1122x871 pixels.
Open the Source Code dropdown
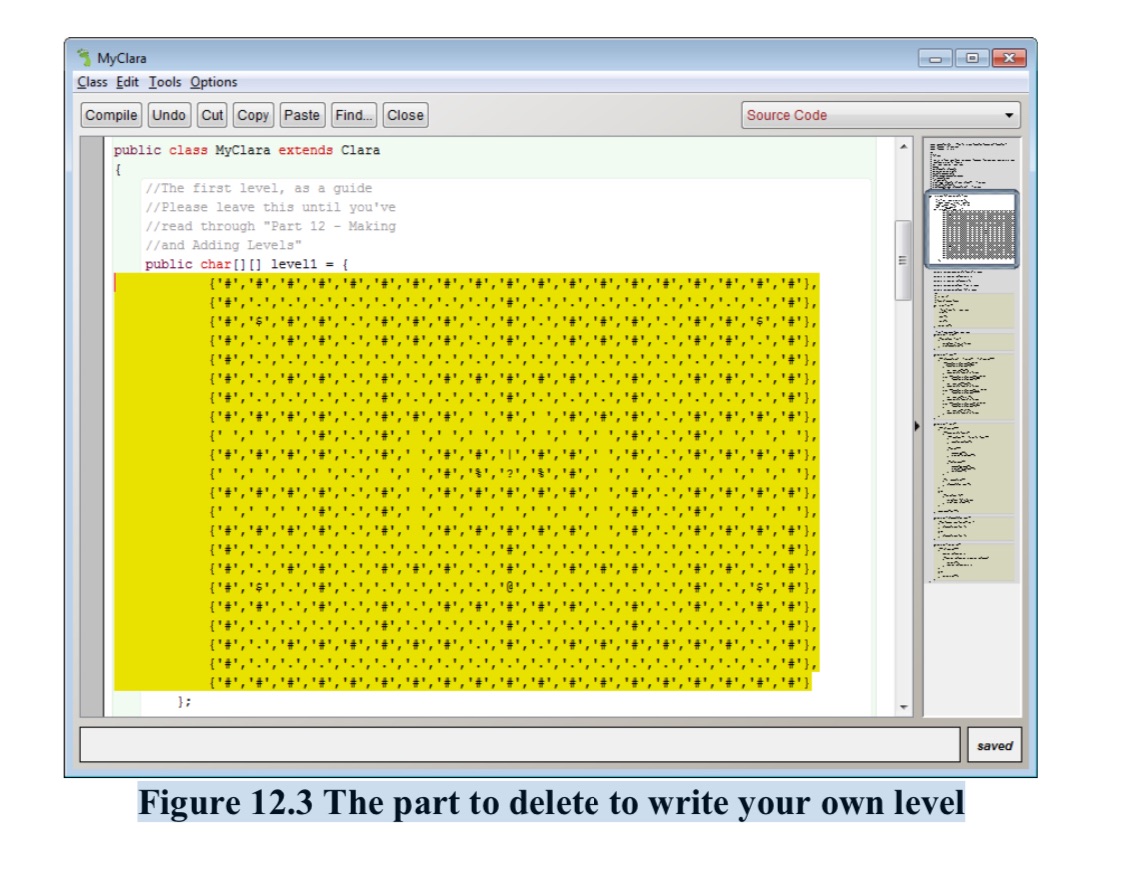[1008, 115]
